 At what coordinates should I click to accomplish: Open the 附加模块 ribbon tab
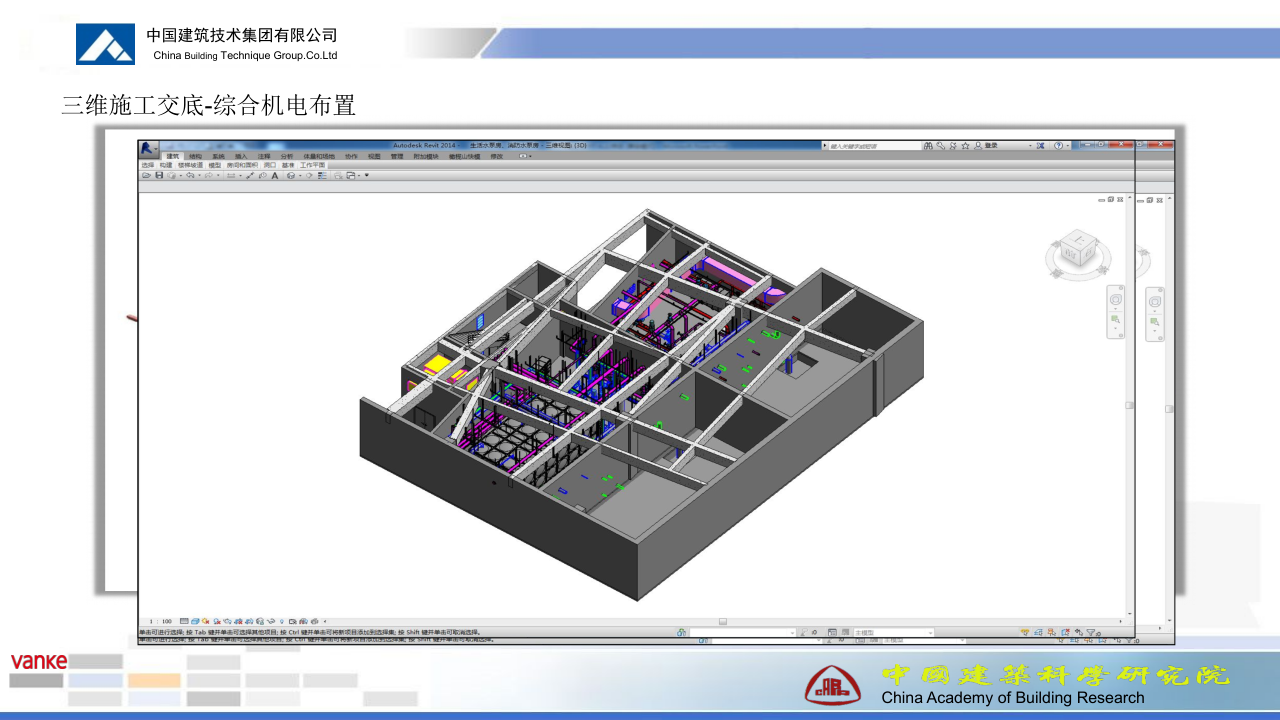click(x=425, y=156)
